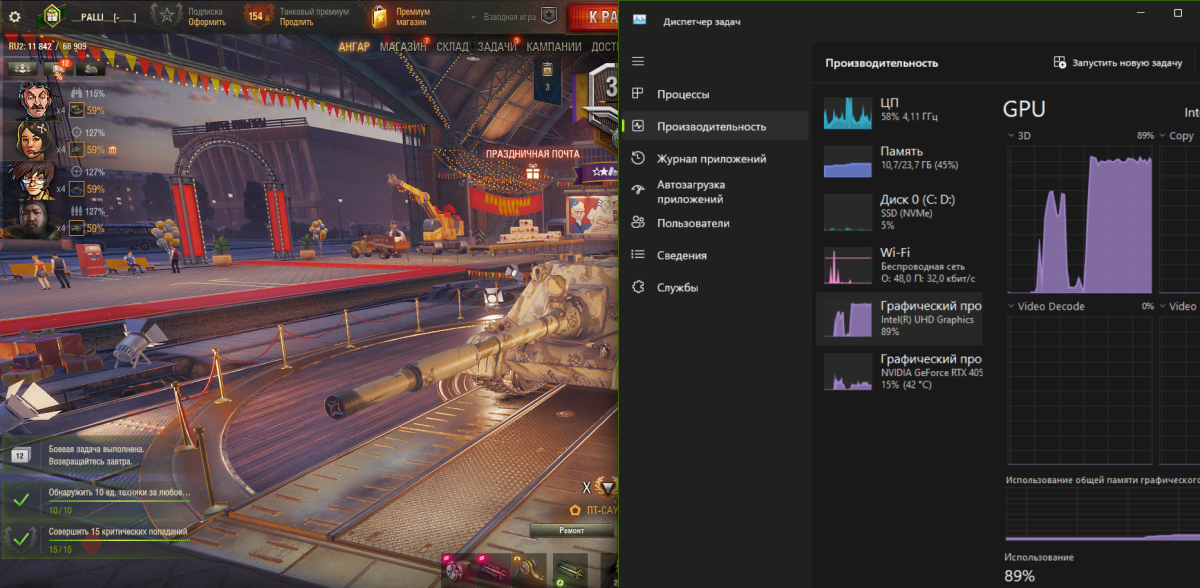
Task: Click the daily mission box icon labeled 12
Action: point(19,455)
